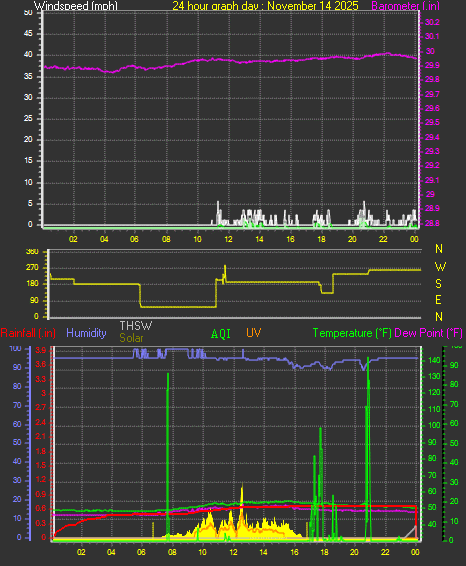
Task: Select the 'UV' legend label
Action: click(253, 333)
